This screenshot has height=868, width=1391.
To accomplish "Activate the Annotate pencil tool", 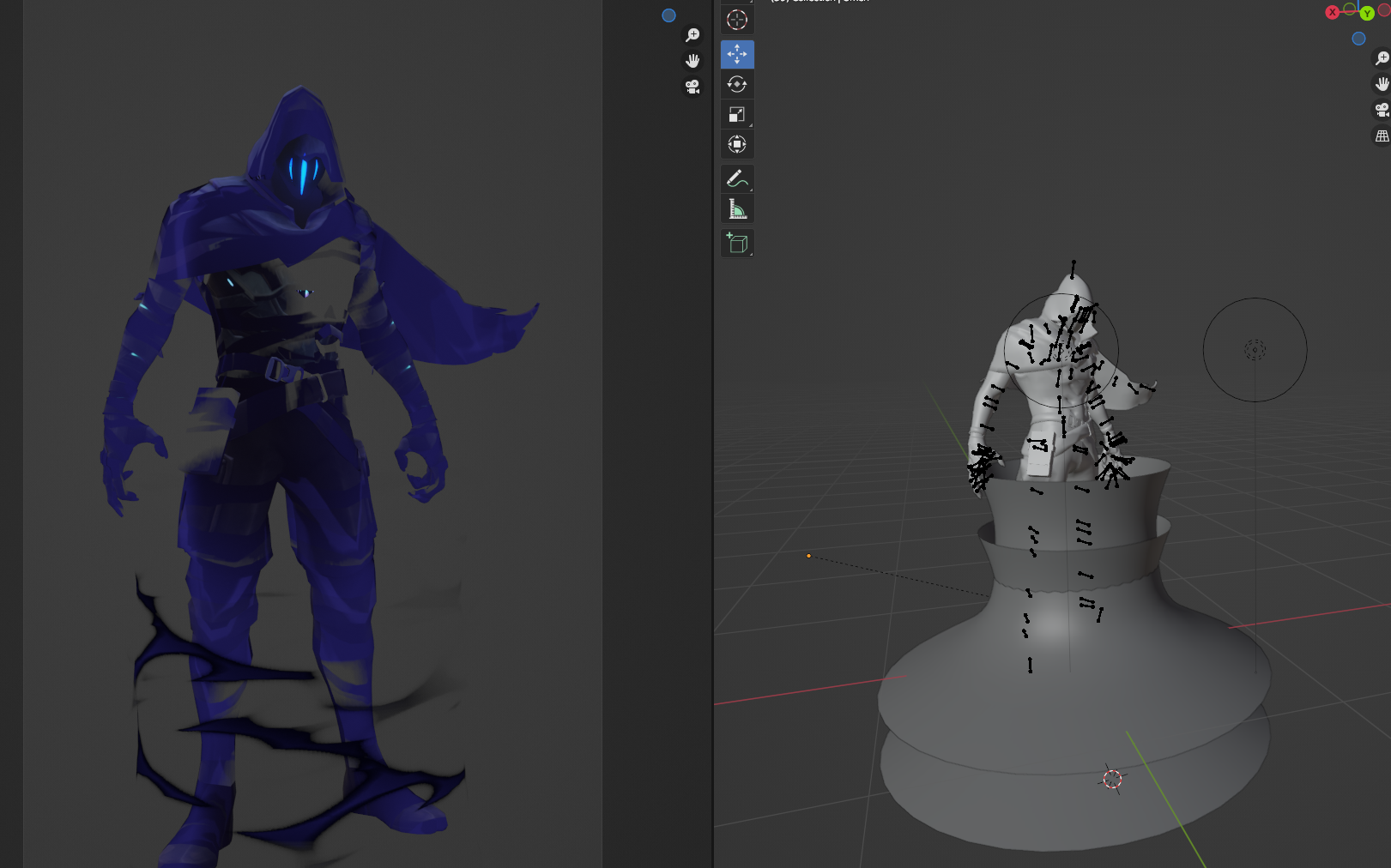I will tap(737, 178).
